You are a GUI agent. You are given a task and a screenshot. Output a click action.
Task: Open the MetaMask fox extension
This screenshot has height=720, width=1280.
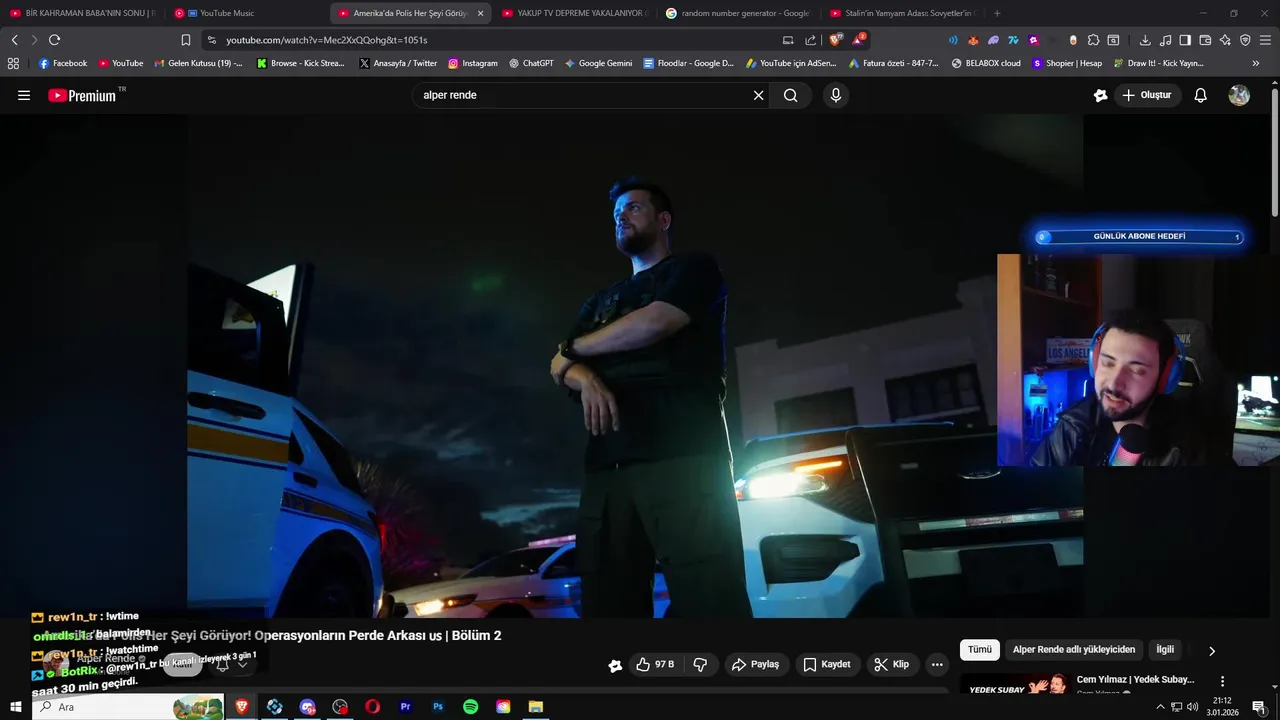click(x=973, y=40)
